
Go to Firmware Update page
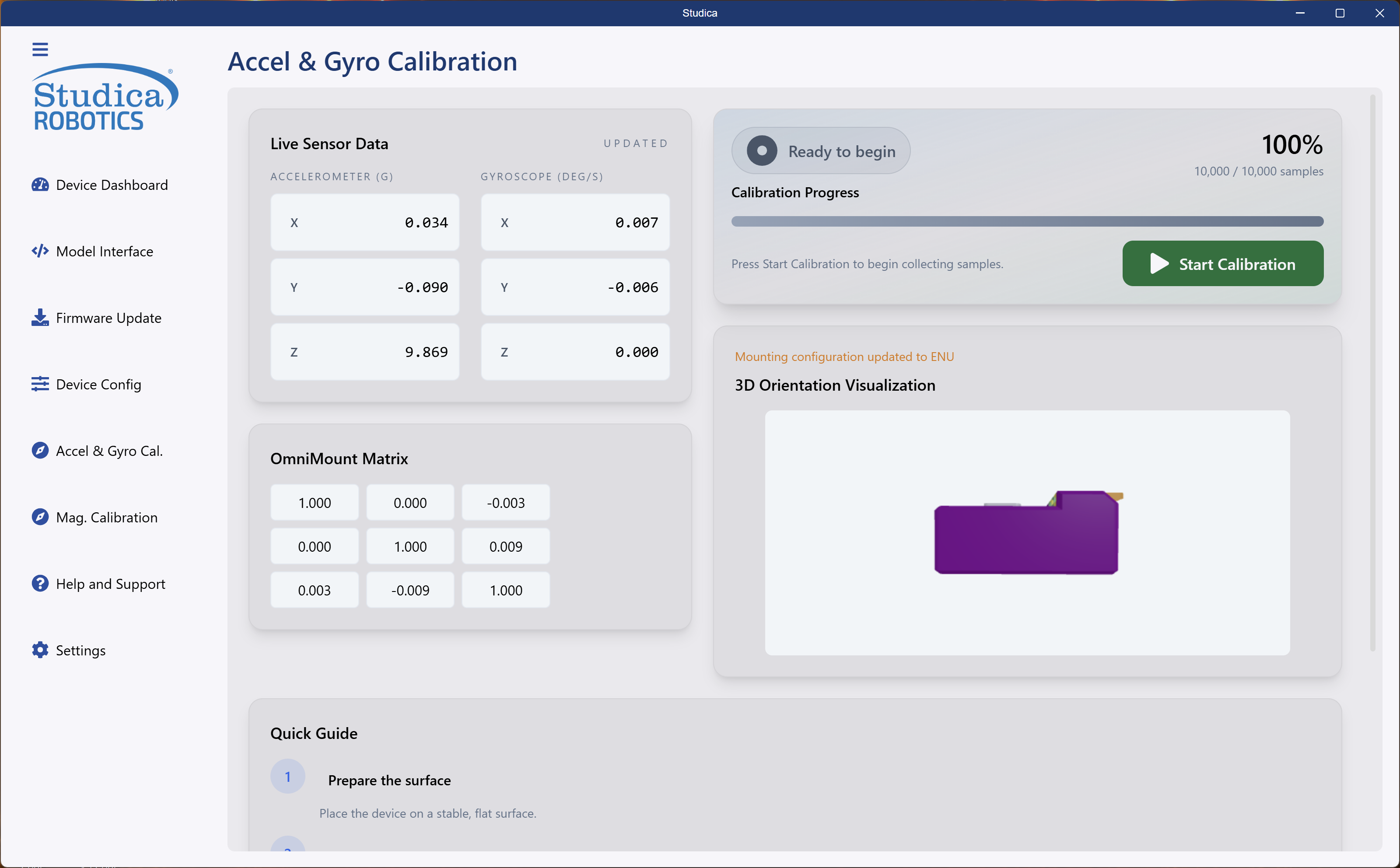click(x=108, y=318)
